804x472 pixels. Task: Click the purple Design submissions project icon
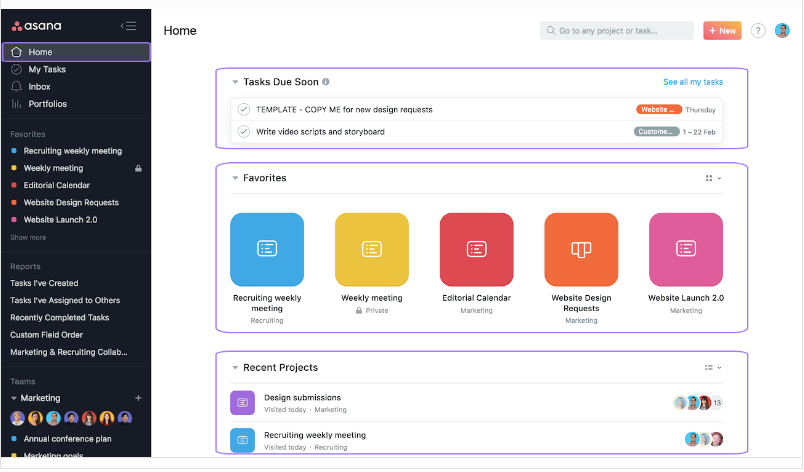click(242, 403)
